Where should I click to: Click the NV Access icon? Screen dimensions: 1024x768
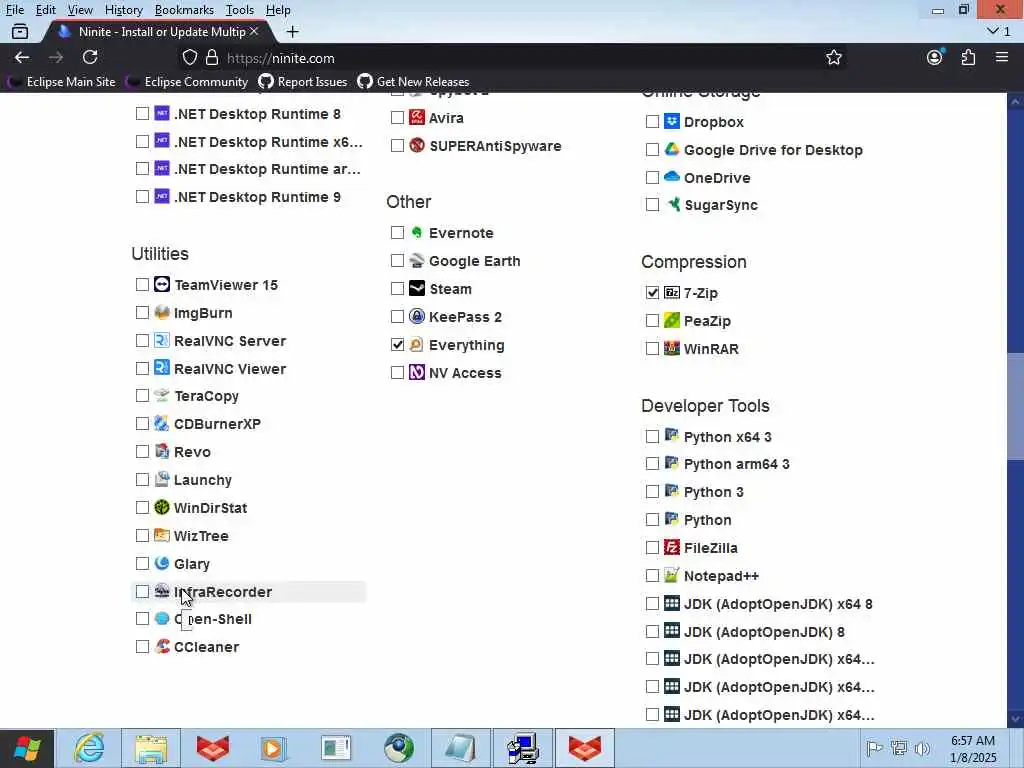[x=417, y=372]
